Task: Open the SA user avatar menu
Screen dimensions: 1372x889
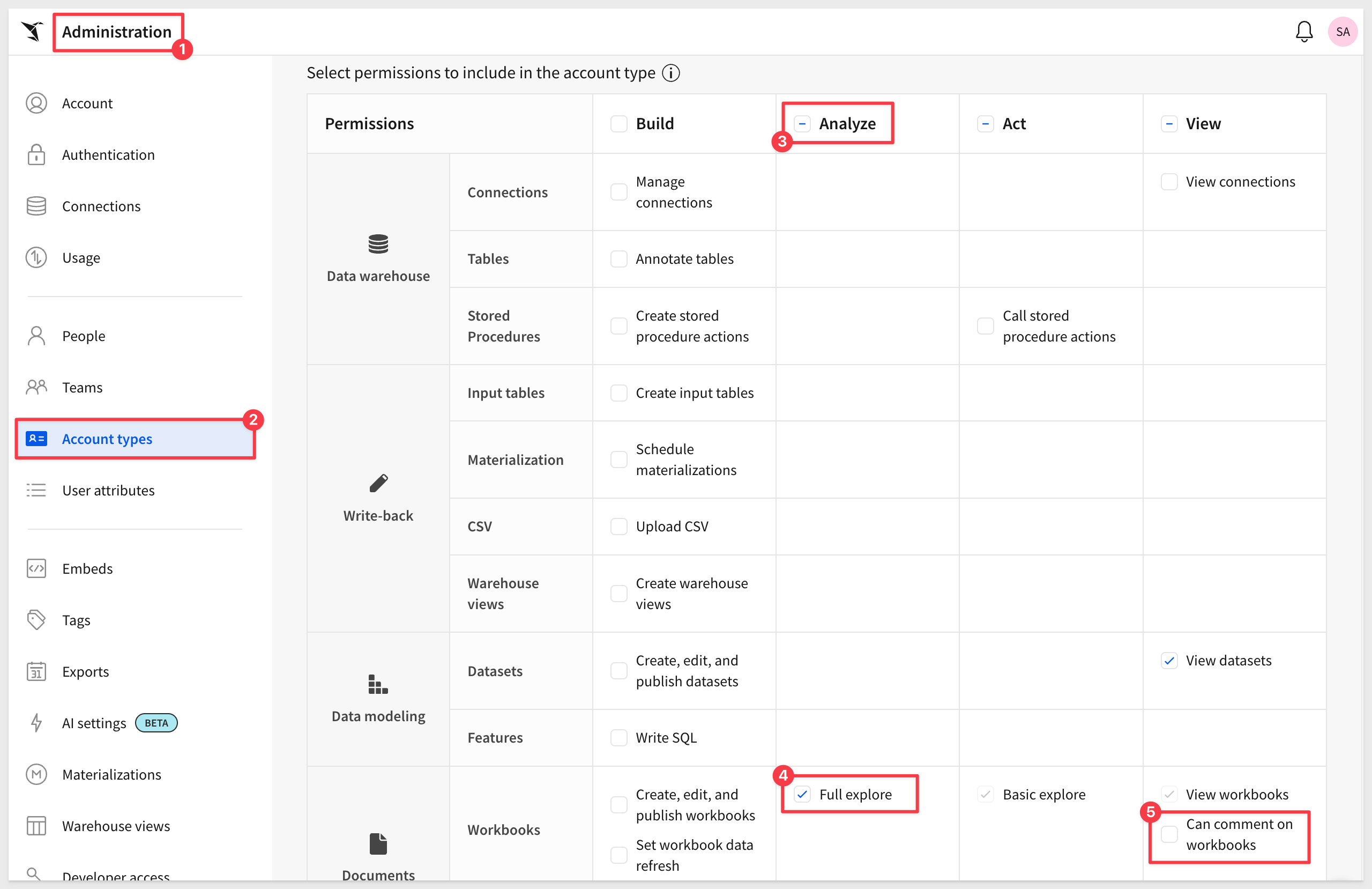Action: pyautogui.click(x=1342, y=32)
